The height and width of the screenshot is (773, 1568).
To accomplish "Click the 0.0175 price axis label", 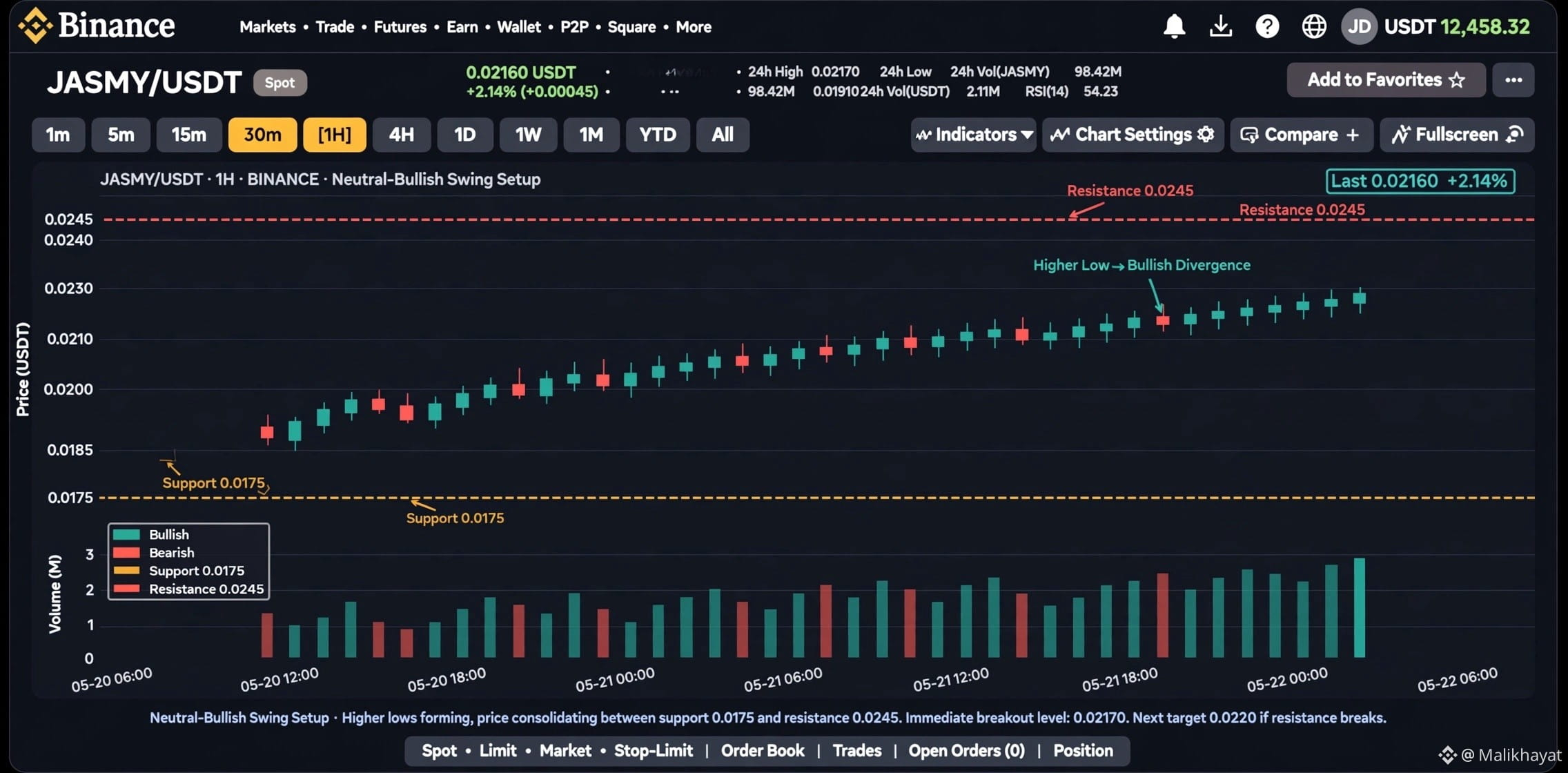I will [70, 498].
